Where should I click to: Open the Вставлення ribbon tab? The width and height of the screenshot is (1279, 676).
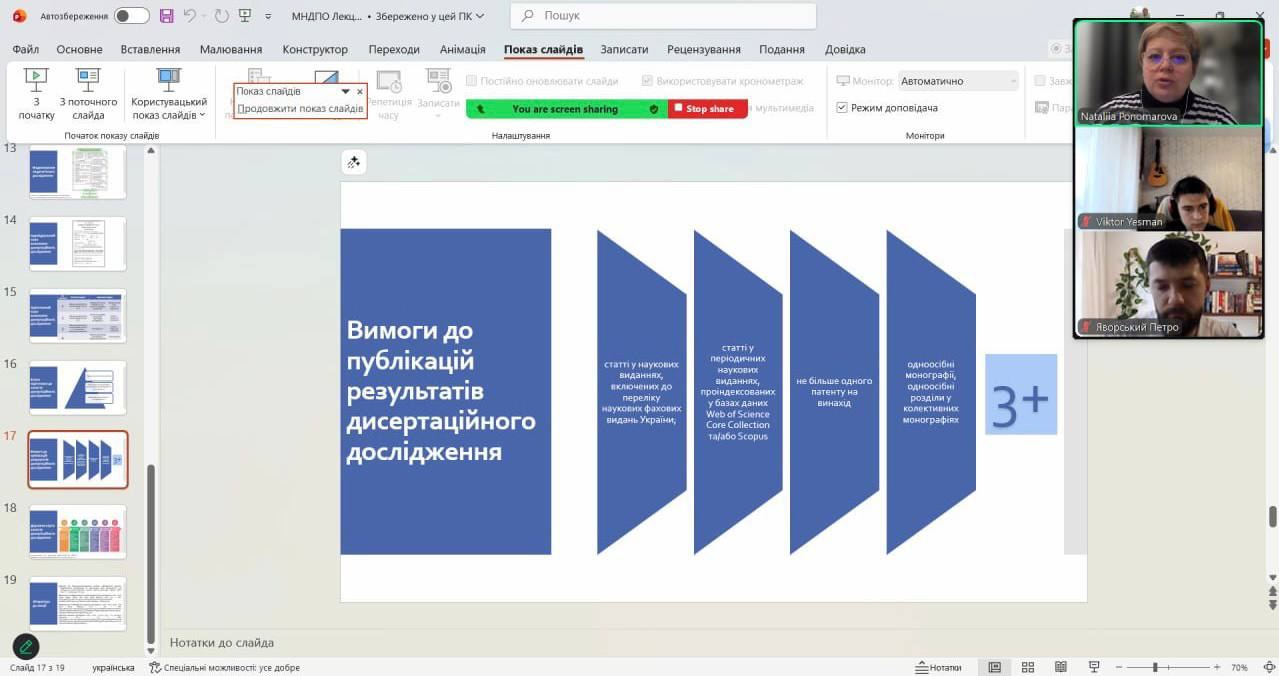coord(150,49)
